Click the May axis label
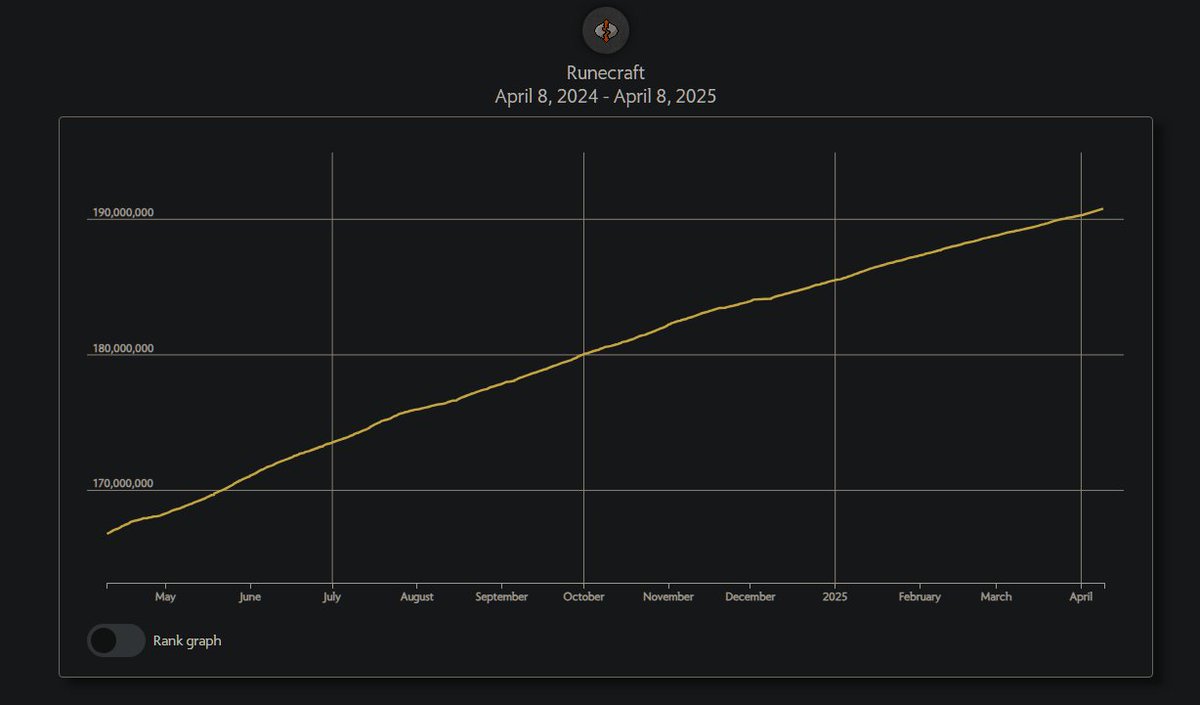The width and height of the screenshot is (1200, 705). pos(165,597)
